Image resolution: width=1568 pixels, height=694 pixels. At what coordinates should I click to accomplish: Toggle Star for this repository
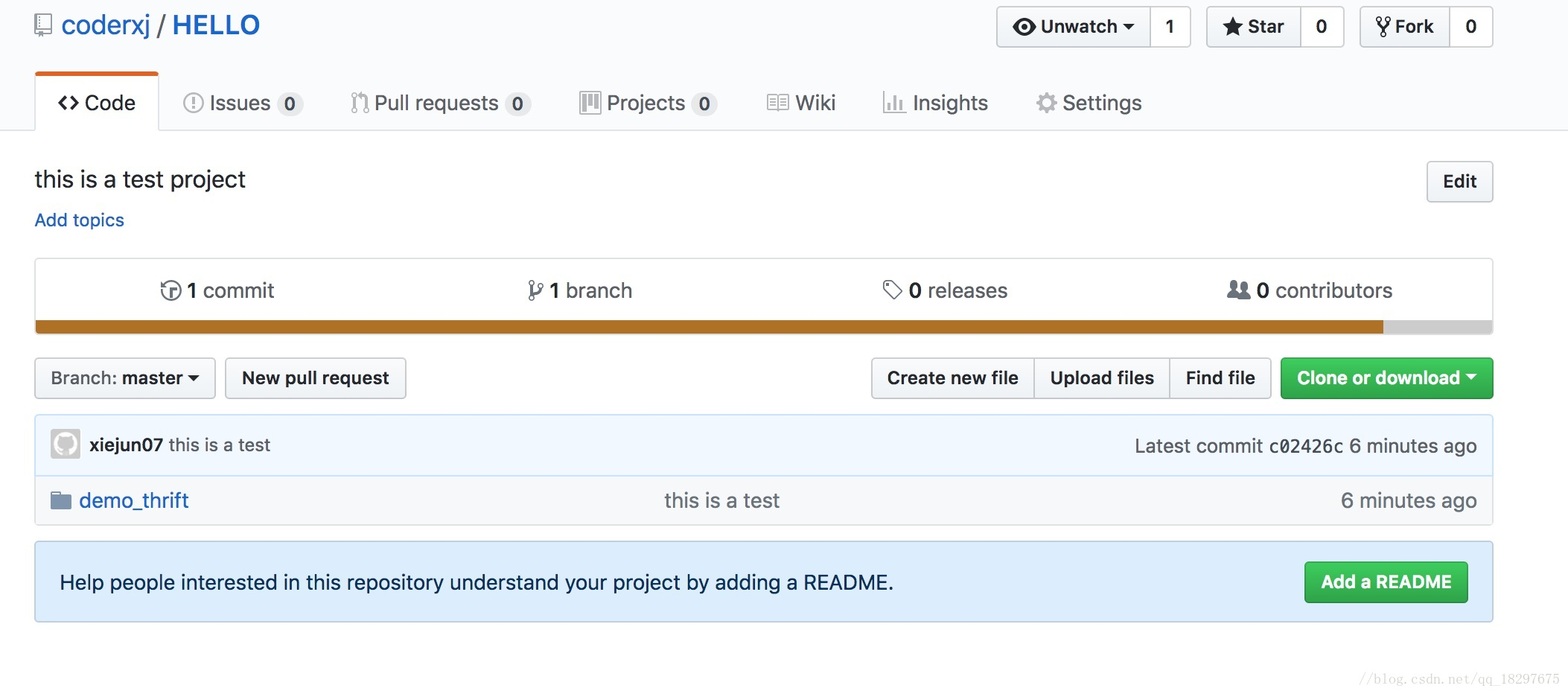[1254, 27]
